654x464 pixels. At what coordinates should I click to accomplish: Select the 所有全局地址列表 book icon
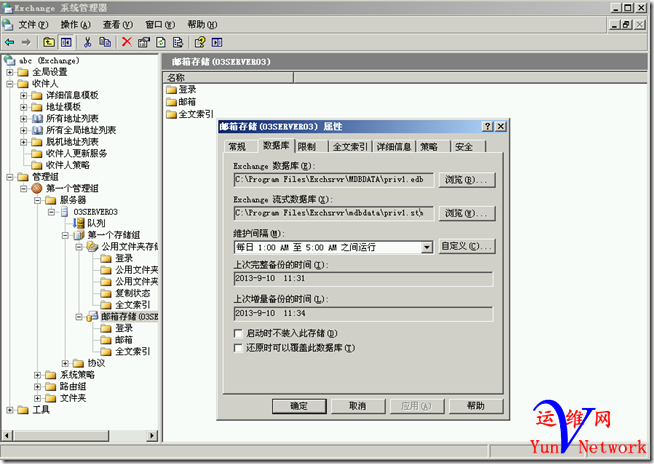[37, 130]
